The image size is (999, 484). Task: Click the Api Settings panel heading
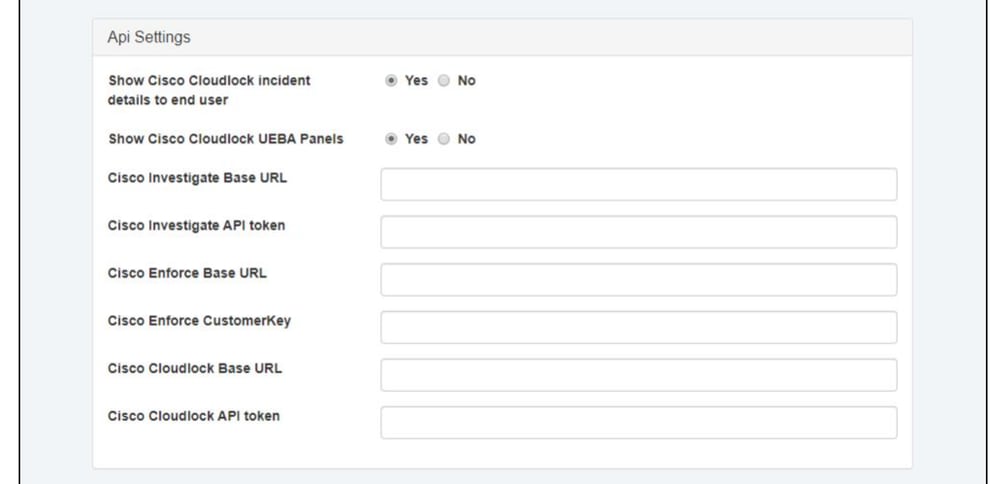[149, 37]
